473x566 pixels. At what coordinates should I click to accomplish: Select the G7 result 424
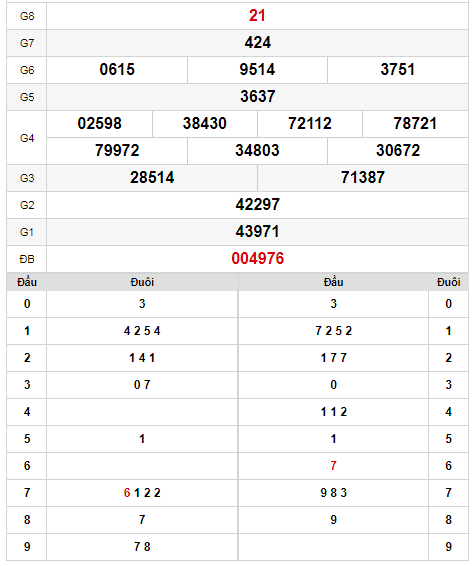point(257,43)
